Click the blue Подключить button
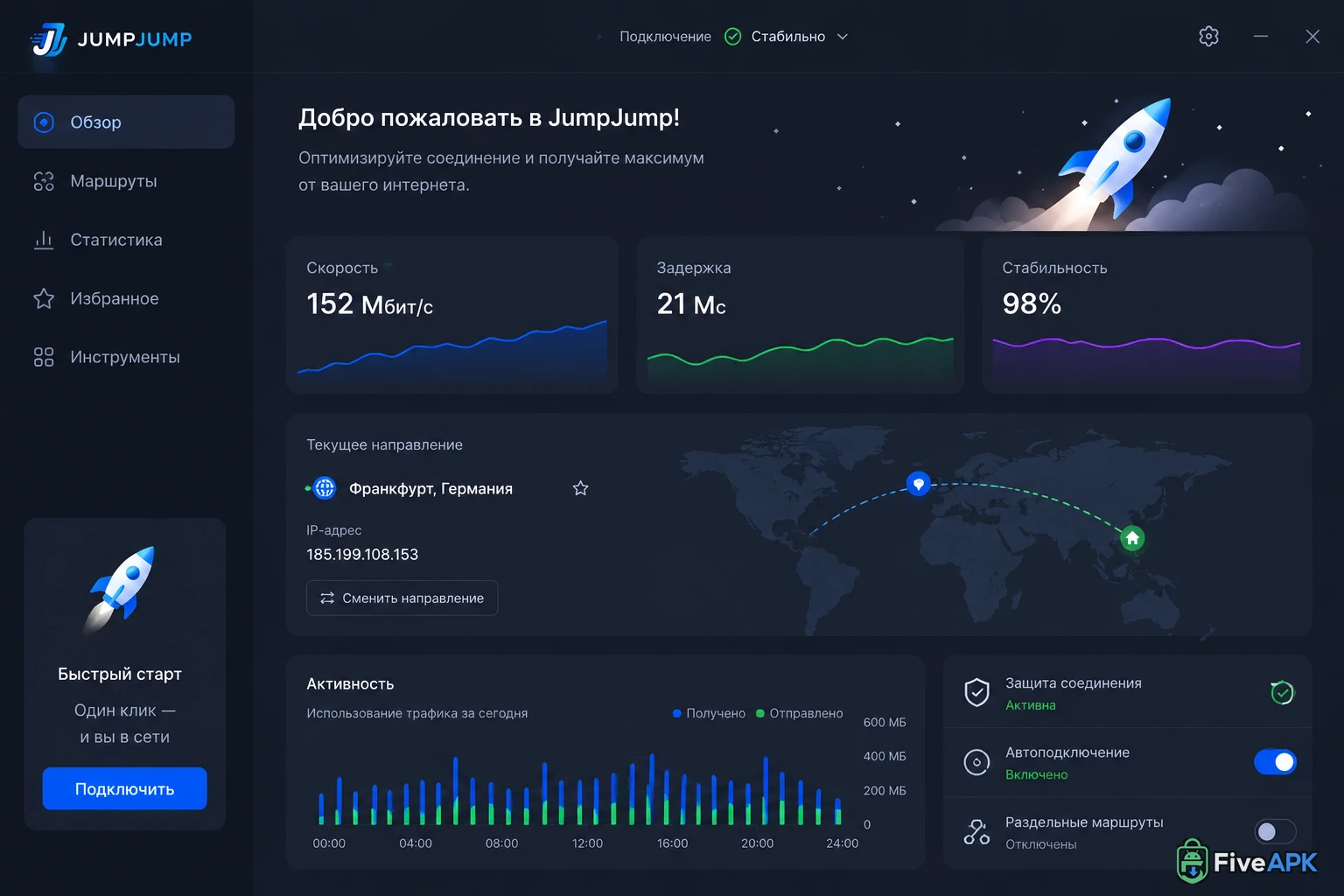The height and width of the screenshot is (896, 1344). [x=125, y=788]
